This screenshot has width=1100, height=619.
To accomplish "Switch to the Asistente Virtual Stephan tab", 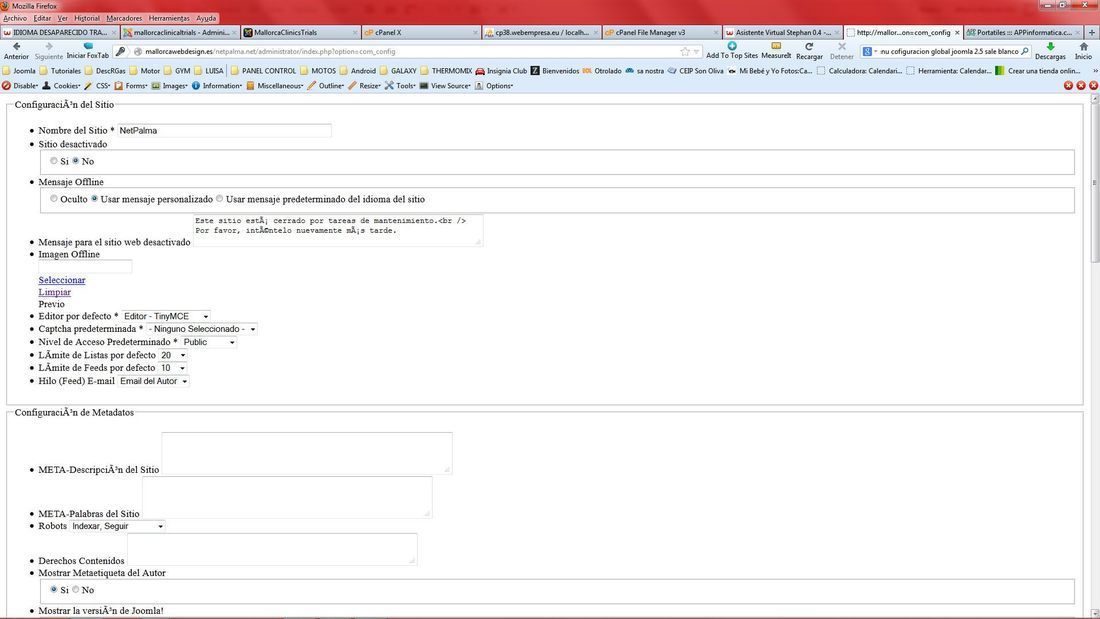I will (x=782, y=32).
